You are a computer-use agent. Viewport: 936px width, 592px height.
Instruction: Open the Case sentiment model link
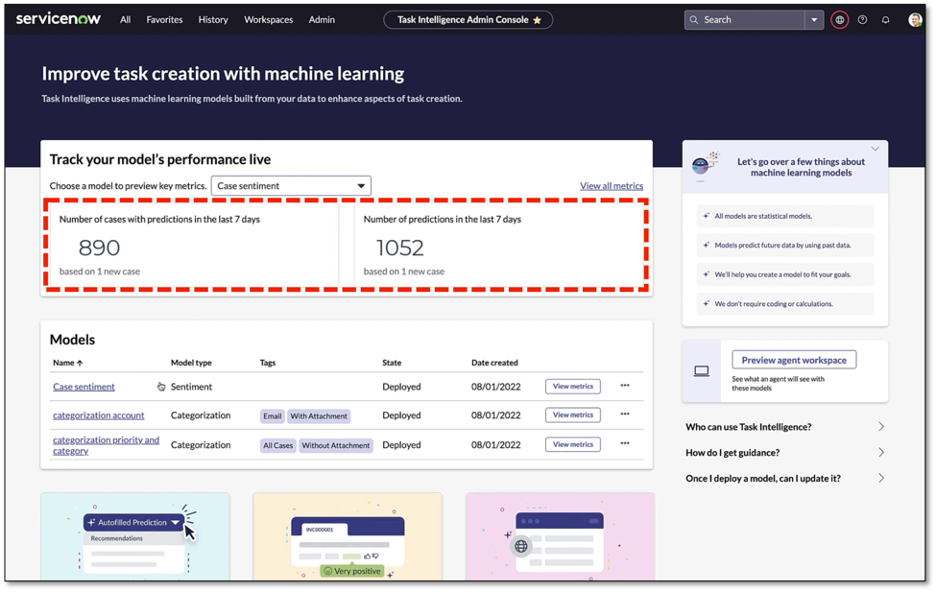tap(84, 387)
